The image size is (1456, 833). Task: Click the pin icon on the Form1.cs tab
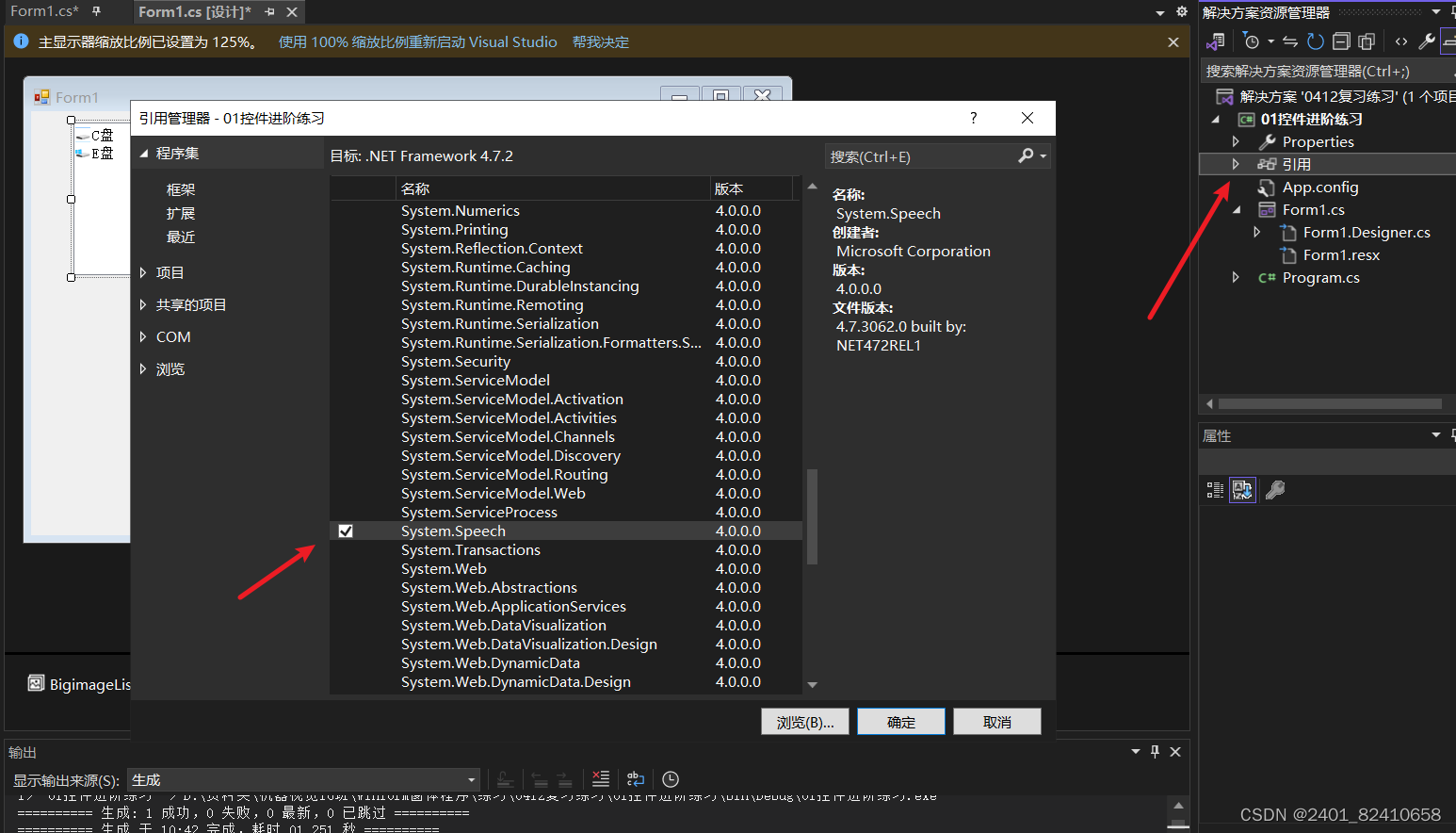click(96, 12)
